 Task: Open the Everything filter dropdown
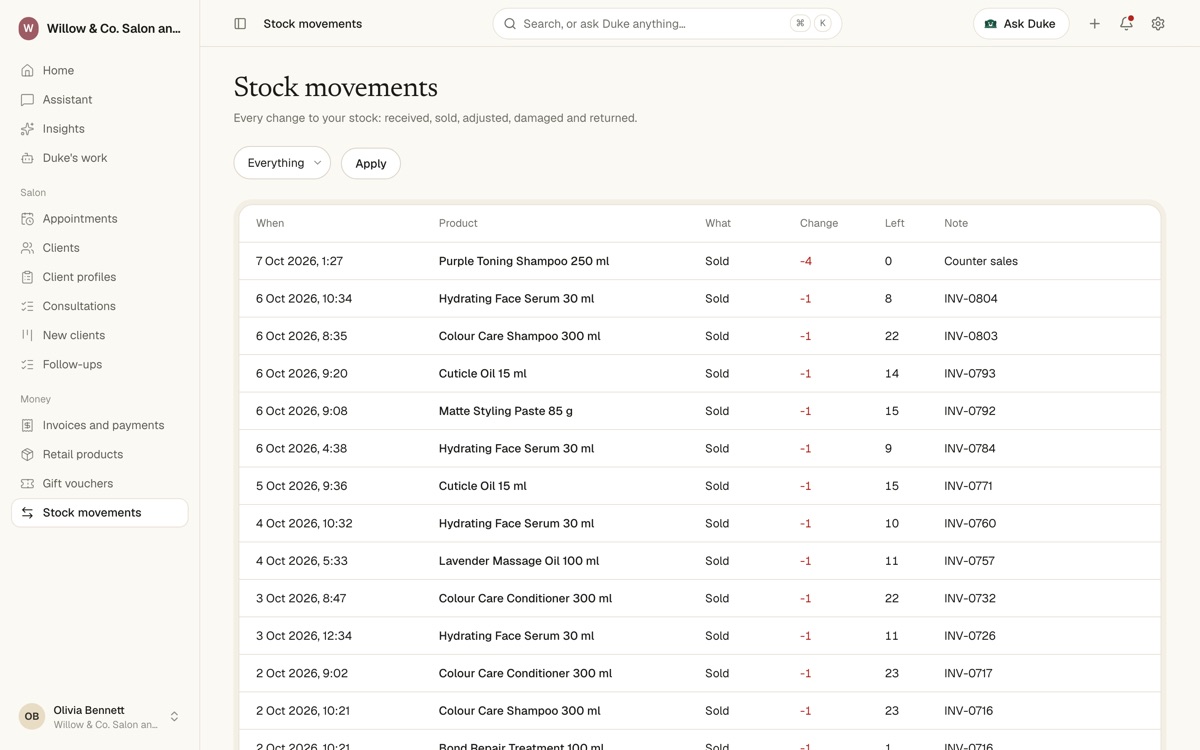pos(282,163)
